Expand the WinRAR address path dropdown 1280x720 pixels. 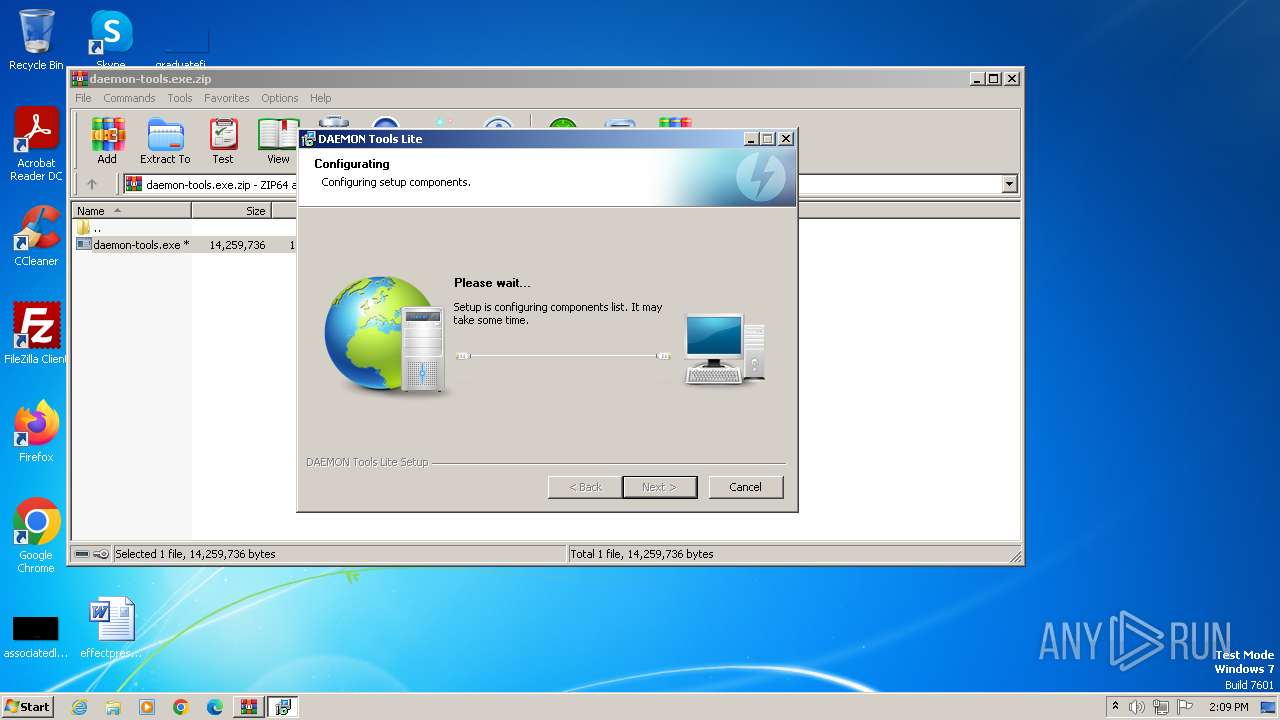point(1009,184)
